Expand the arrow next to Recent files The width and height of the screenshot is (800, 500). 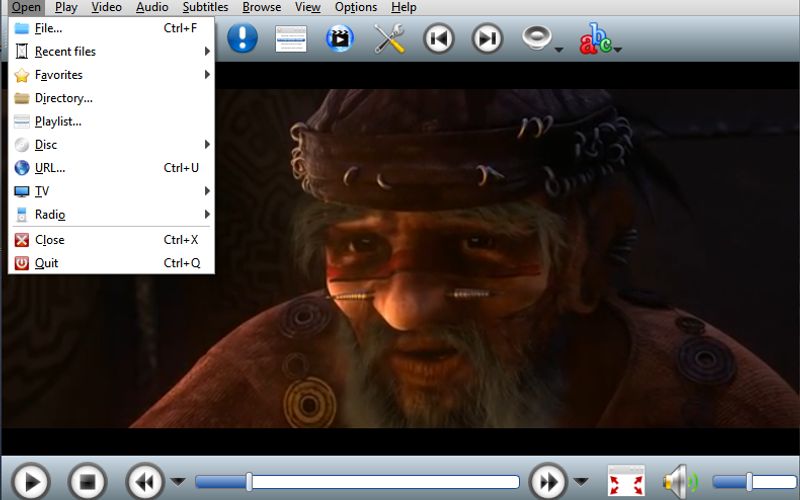coord(207,51)
